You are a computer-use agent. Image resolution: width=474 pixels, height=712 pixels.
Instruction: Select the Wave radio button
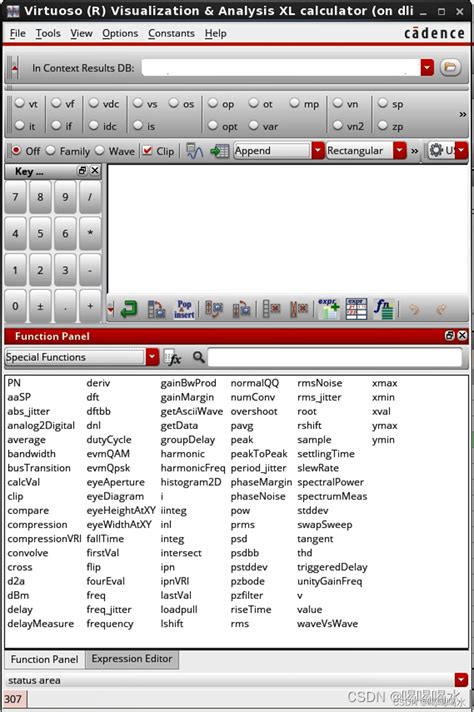(x=100, y=150)
